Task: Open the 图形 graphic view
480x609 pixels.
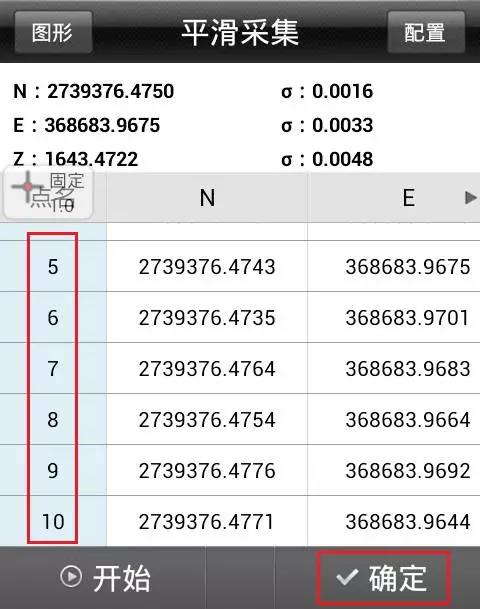Action: (x=53, y=32)
